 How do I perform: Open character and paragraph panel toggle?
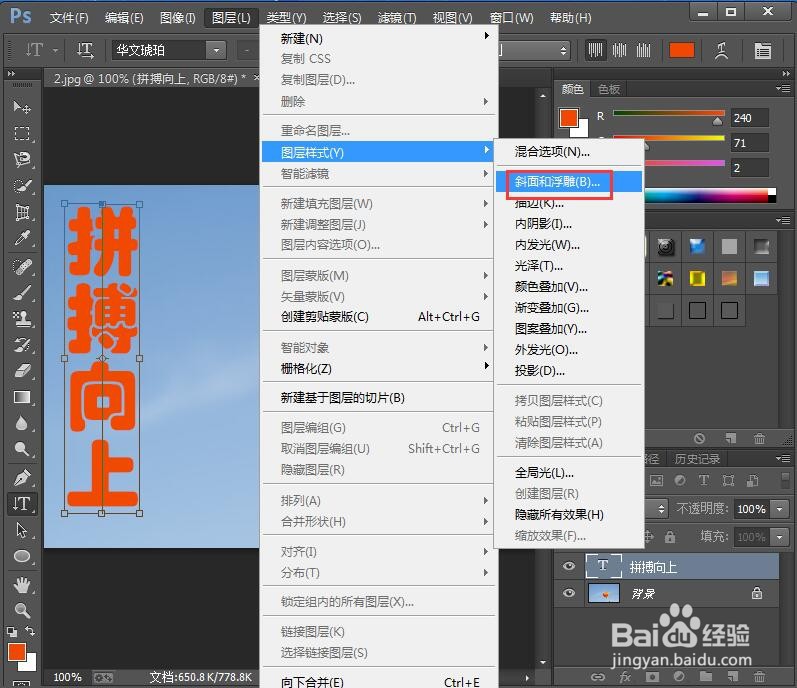tap(762, 50)
